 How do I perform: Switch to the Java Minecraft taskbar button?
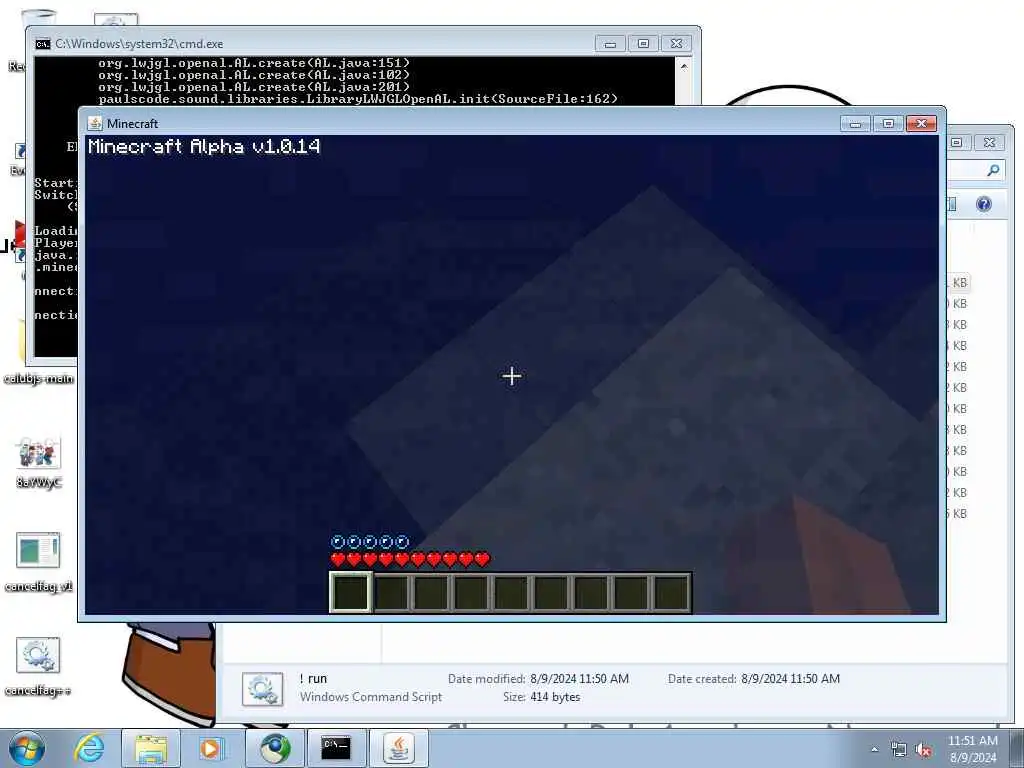[398, 748]
